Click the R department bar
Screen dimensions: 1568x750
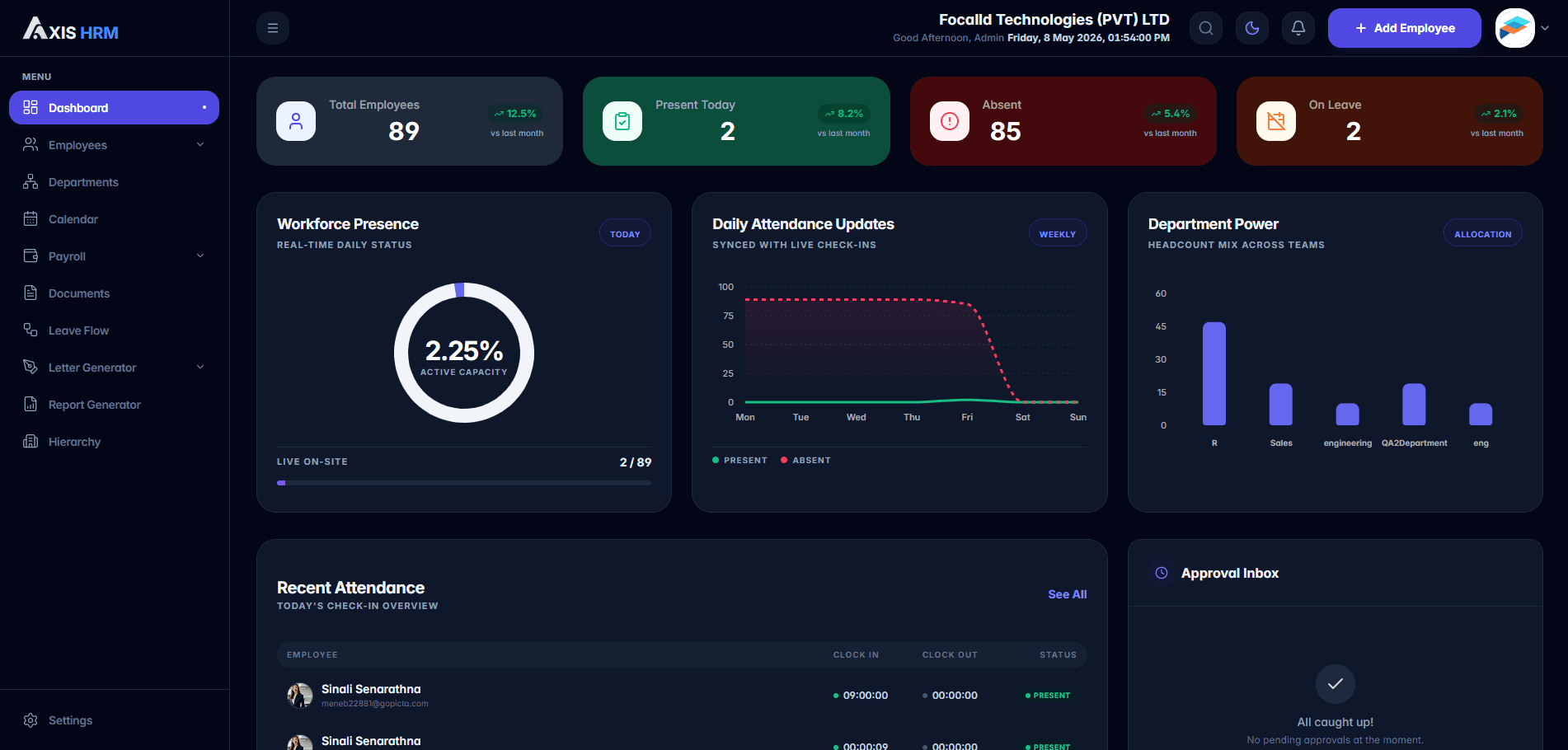[x=1214, y=373]
